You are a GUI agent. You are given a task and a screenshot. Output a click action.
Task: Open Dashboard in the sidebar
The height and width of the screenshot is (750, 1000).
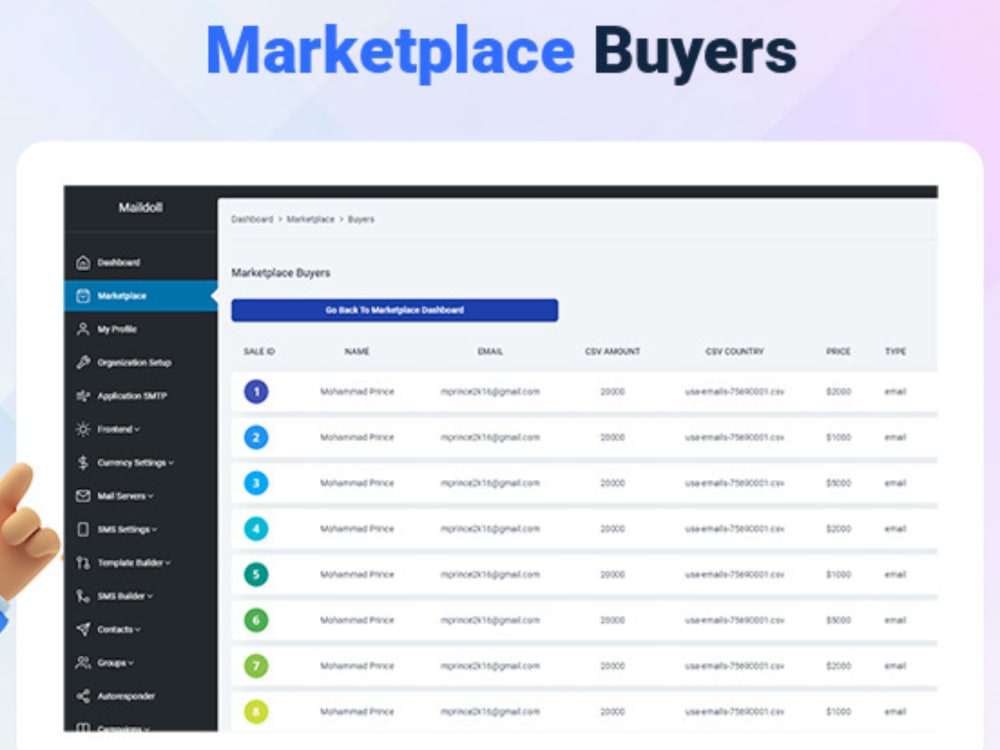click(119, 263)
